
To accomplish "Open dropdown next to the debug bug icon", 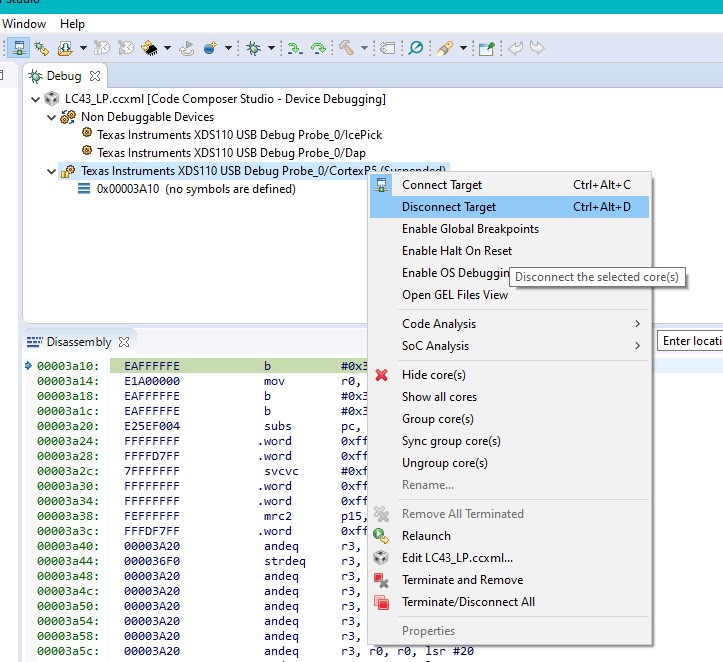I will coord(272,48).
